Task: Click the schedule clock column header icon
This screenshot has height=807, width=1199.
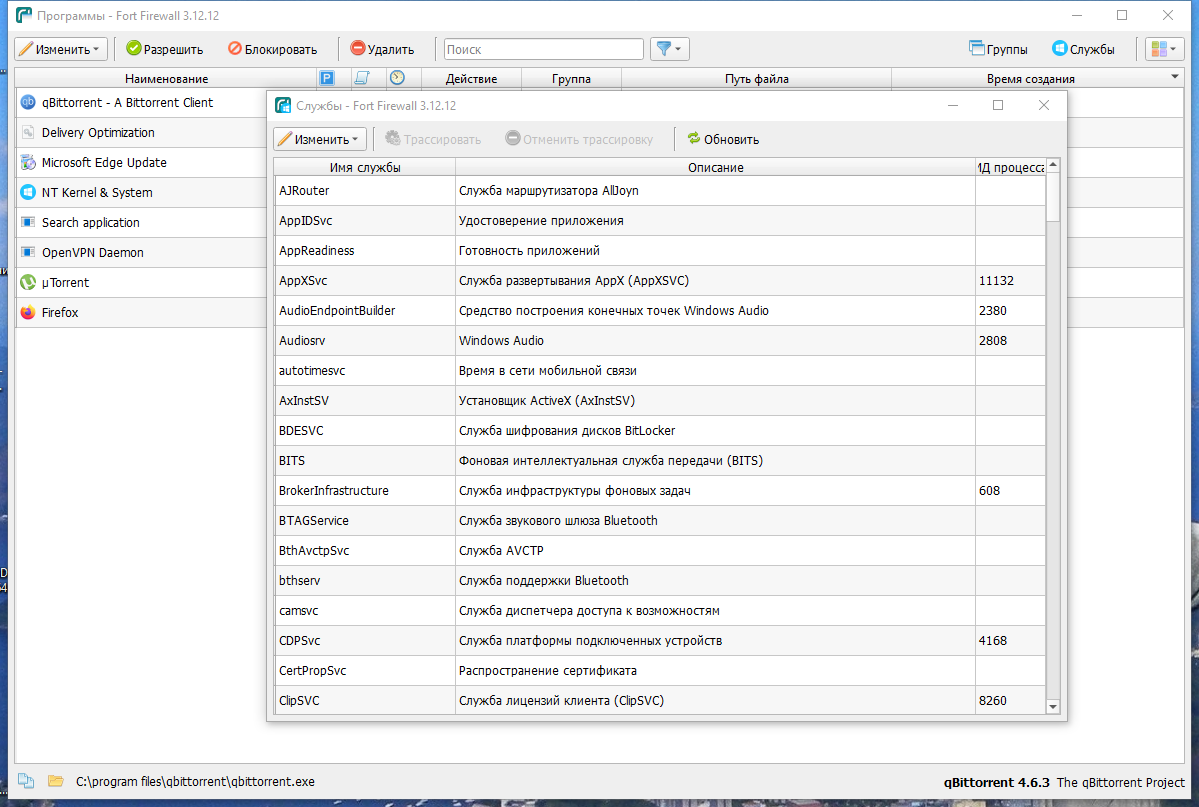Action: coord(397,78)
